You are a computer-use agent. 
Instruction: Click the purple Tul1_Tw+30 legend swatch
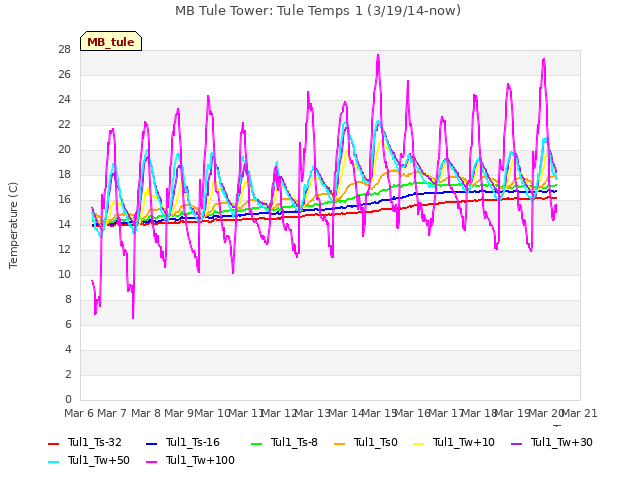516,444
